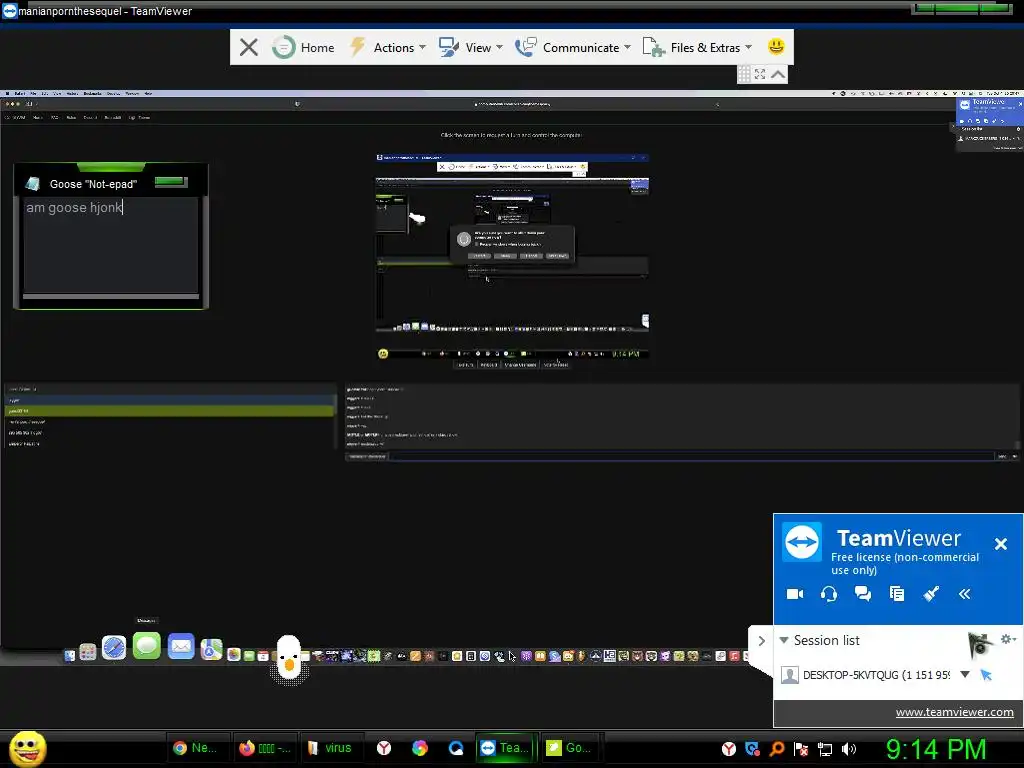This screenshot has width=1024, height=768.
Task: Click the headset audio icon in the TeamViewer panel
Action: 829,594
